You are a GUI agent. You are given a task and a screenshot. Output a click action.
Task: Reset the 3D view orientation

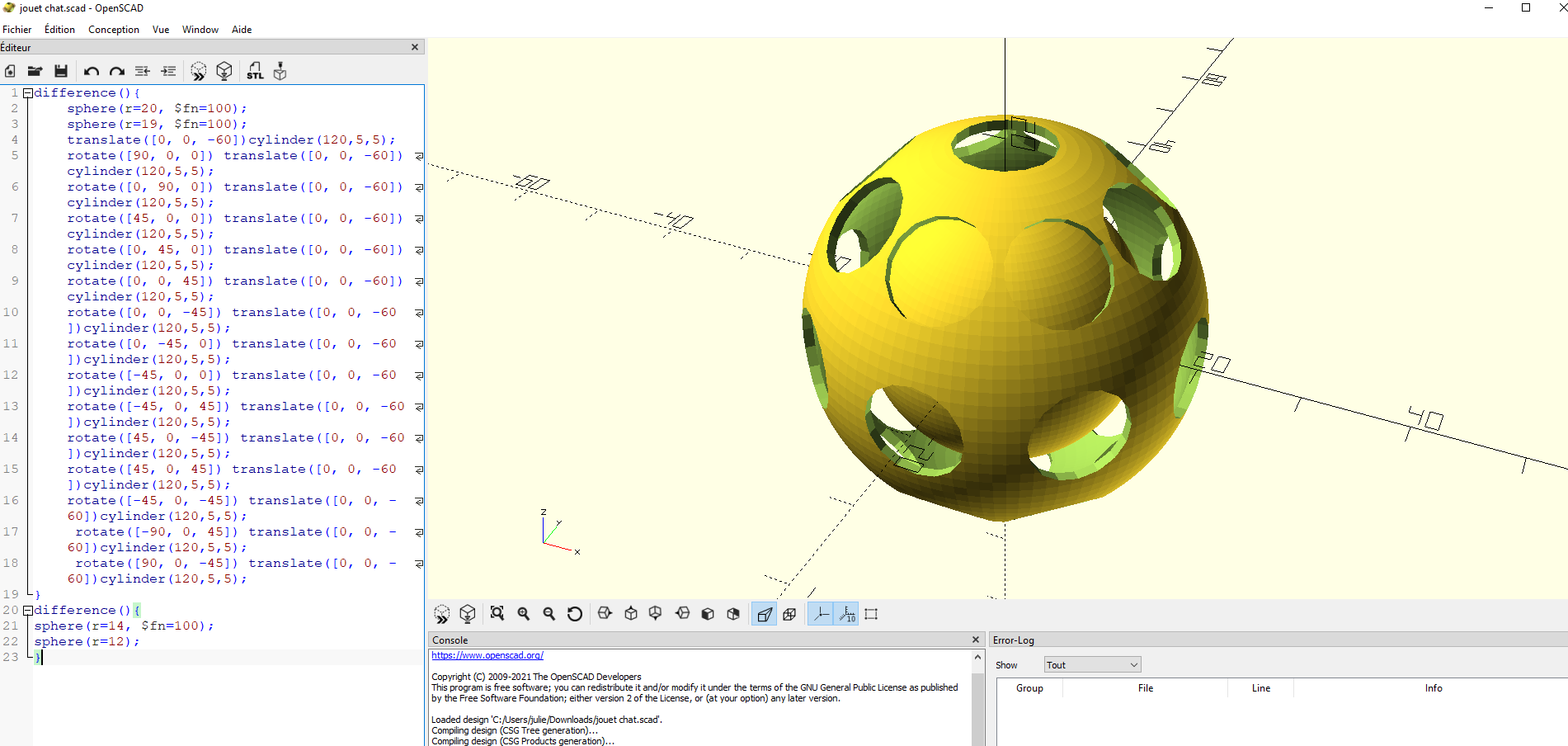pyautogui.click(x=575, y=614)
